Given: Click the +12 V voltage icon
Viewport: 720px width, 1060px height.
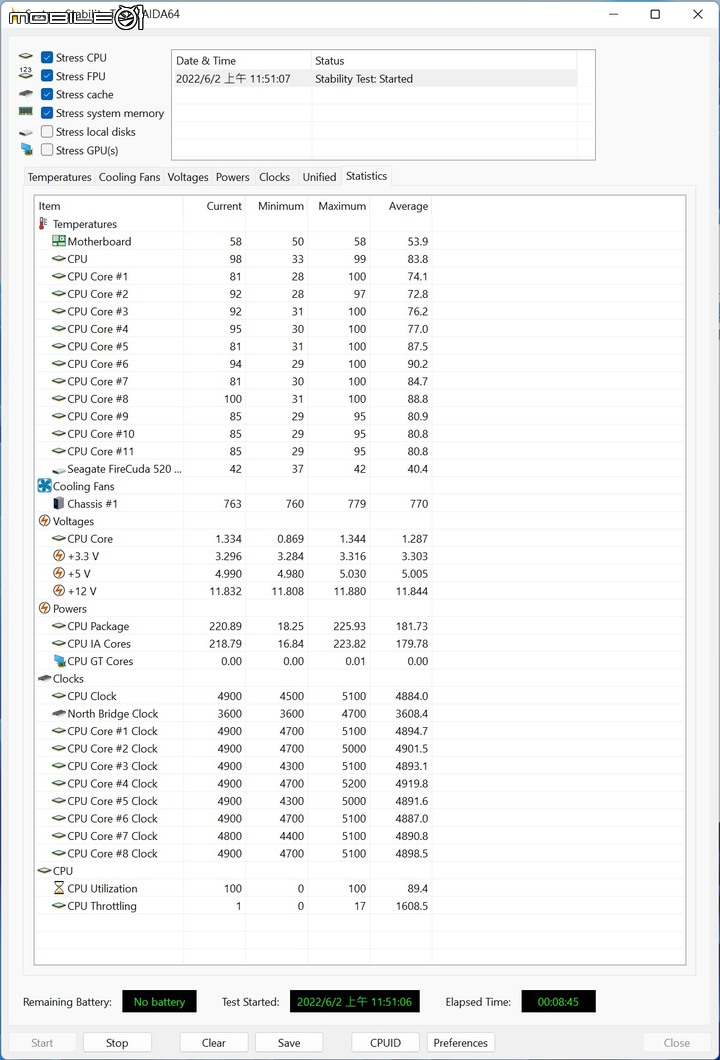Looking at the screenshot, I should pyautogui.click(x=59, y=591).
